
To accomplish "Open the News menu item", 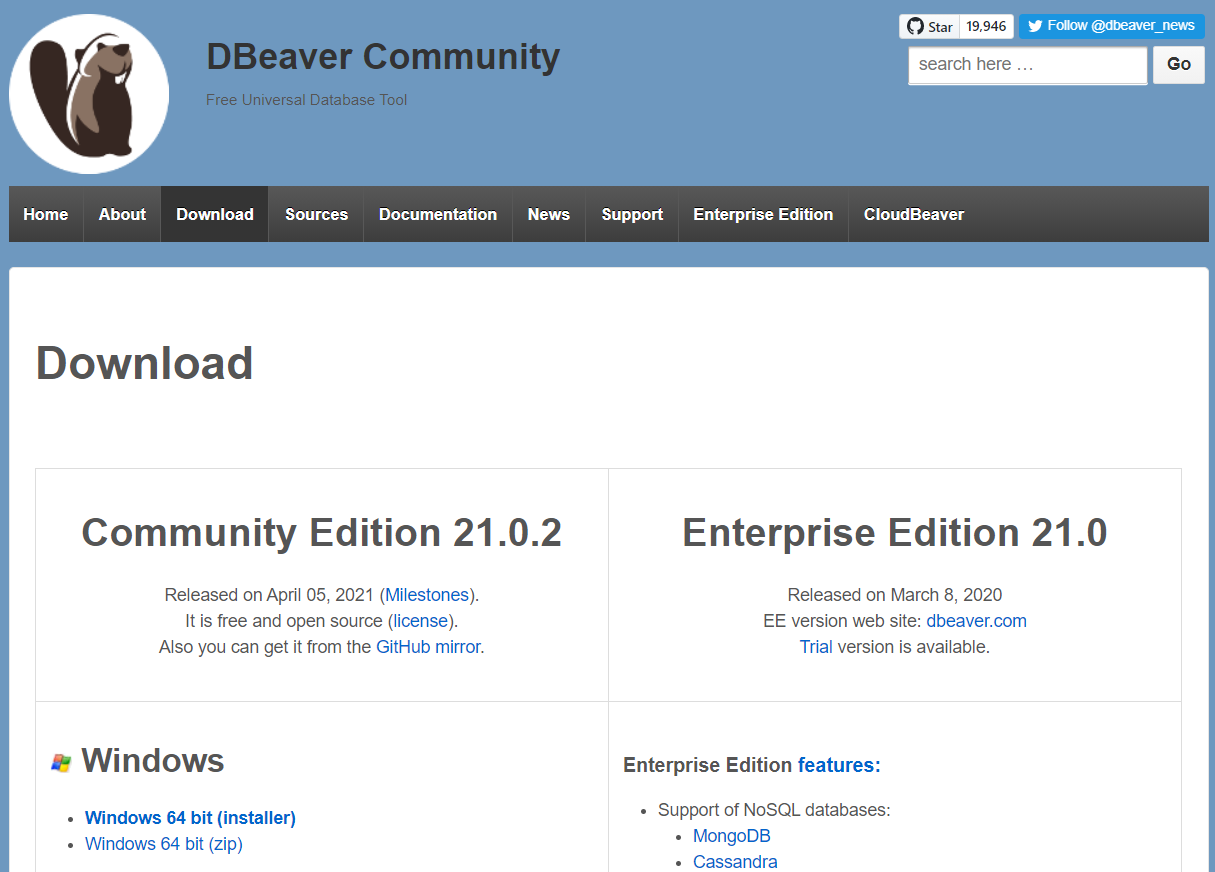I will 549,214.
